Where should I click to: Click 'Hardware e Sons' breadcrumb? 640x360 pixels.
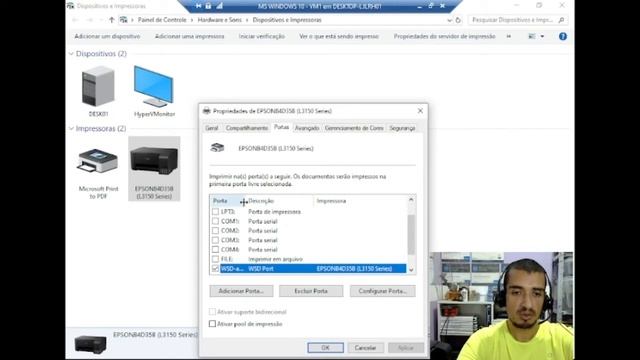pos(220,20)
